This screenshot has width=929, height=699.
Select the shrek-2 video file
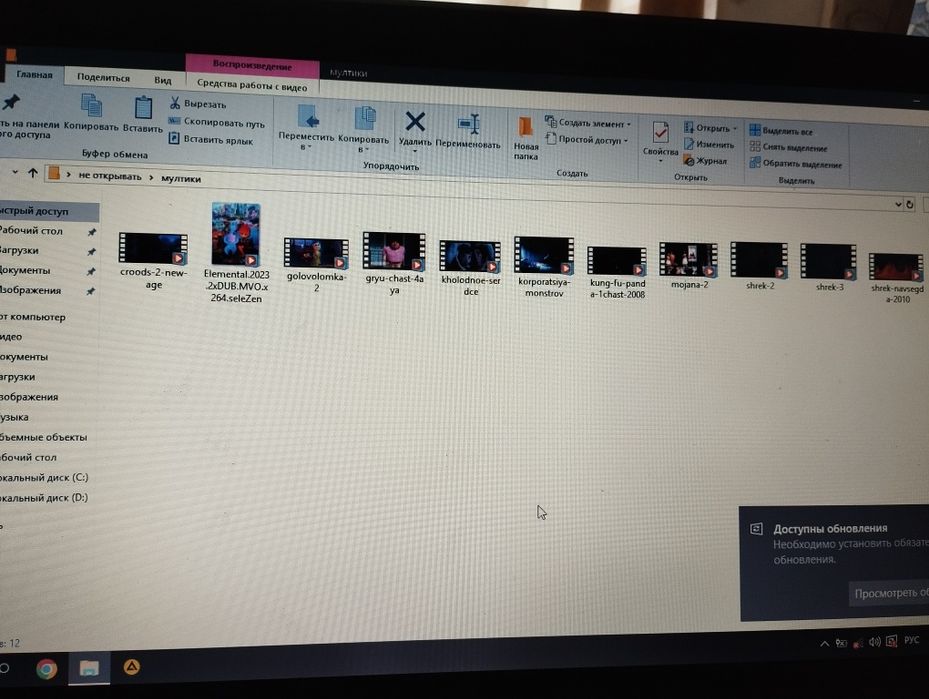(759, 266)
